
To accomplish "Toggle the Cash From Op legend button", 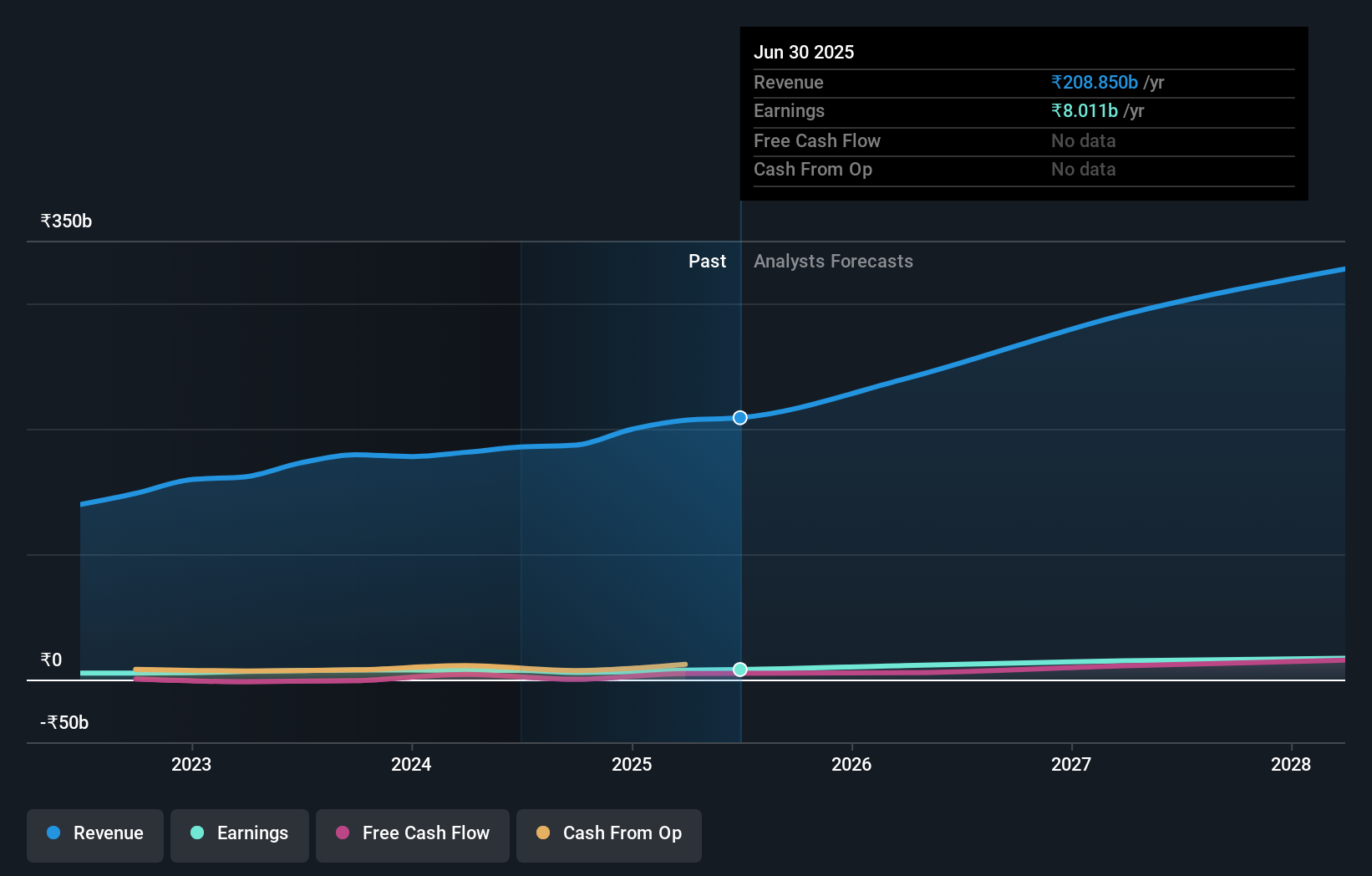I will (x=609, y=835).
